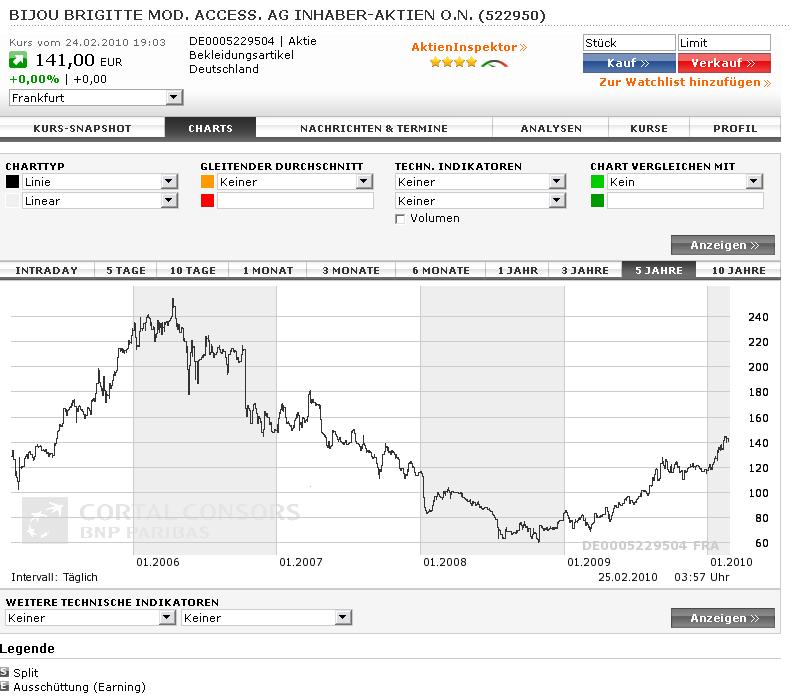Click the dark green comparison swatch
Image resolution: width=791 pixels, height=697 pixels.
click(597, 201)
